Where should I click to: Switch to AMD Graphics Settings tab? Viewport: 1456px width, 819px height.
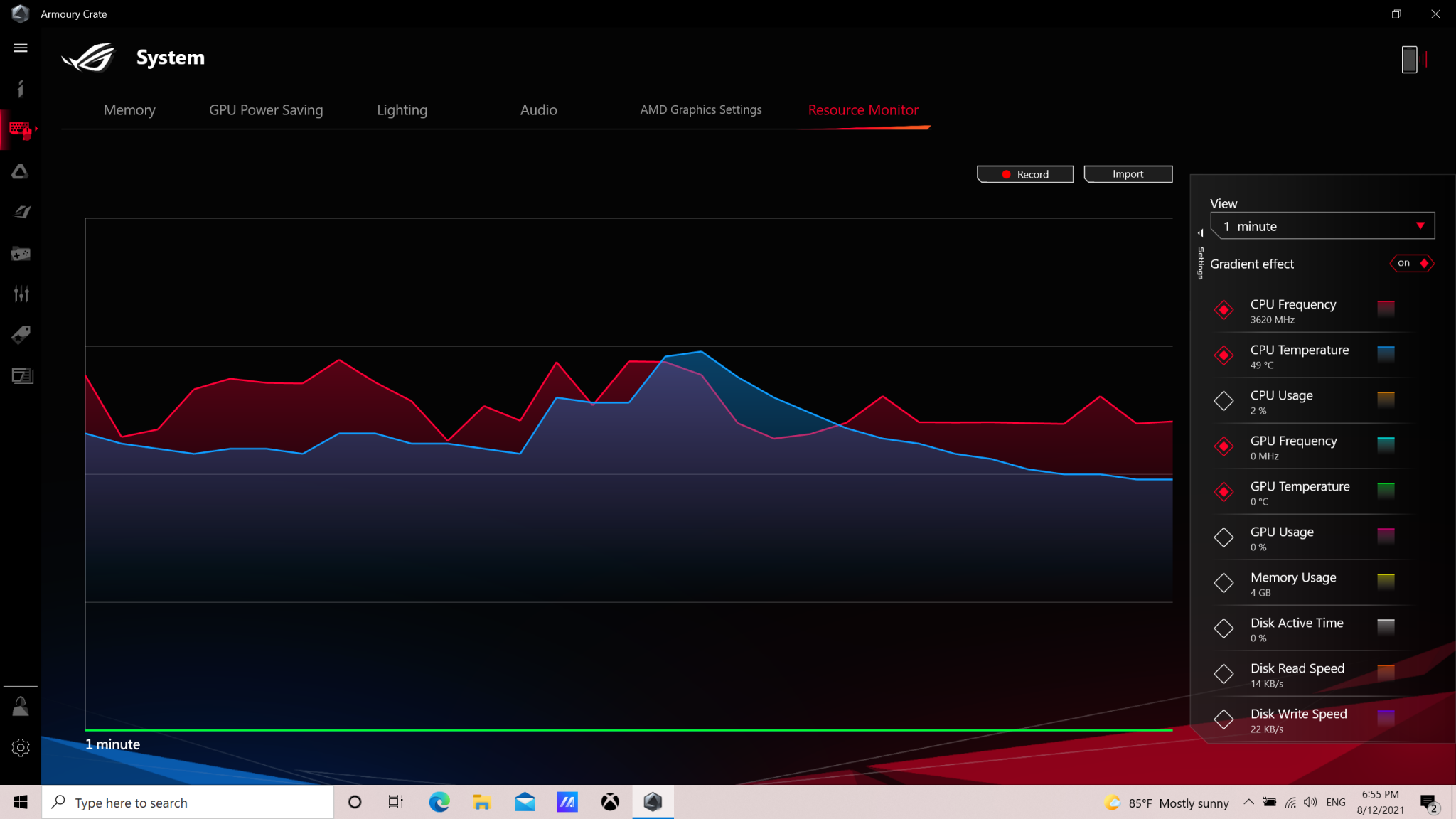tap(701, 109)
